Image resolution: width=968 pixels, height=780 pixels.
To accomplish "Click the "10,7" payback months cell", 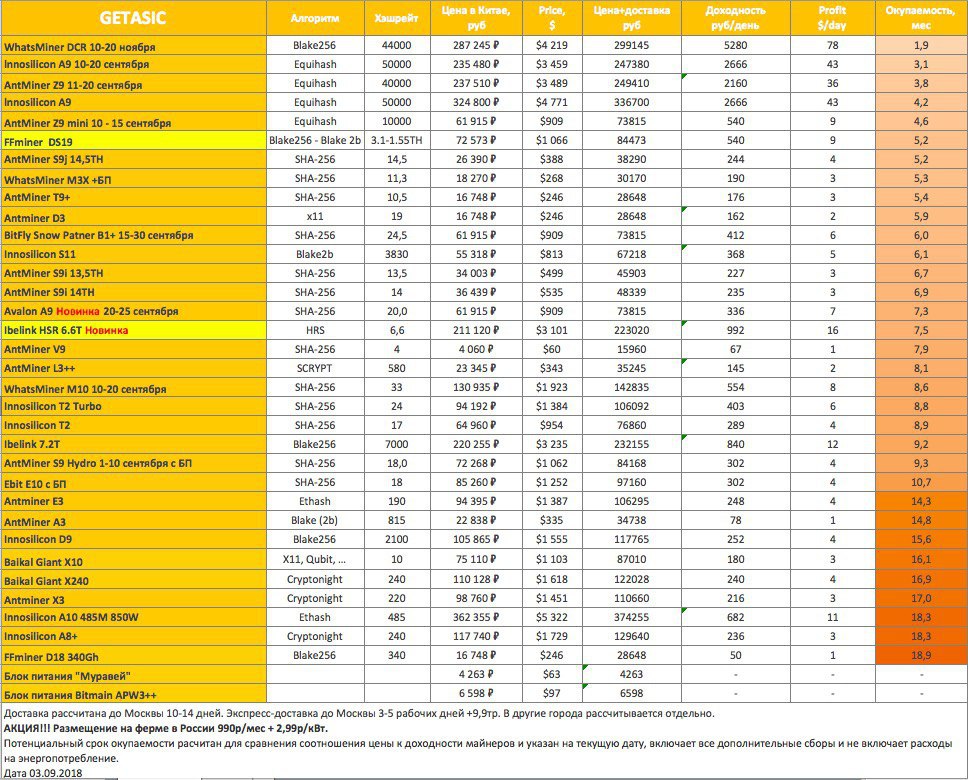I will (x=920, y=483).
